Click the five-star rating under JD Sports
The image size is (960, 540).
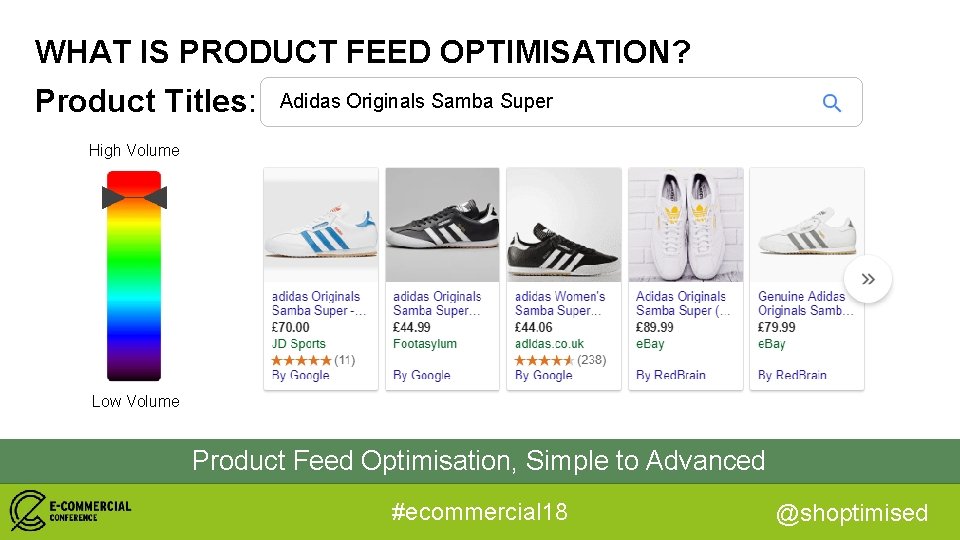(301, 360)
